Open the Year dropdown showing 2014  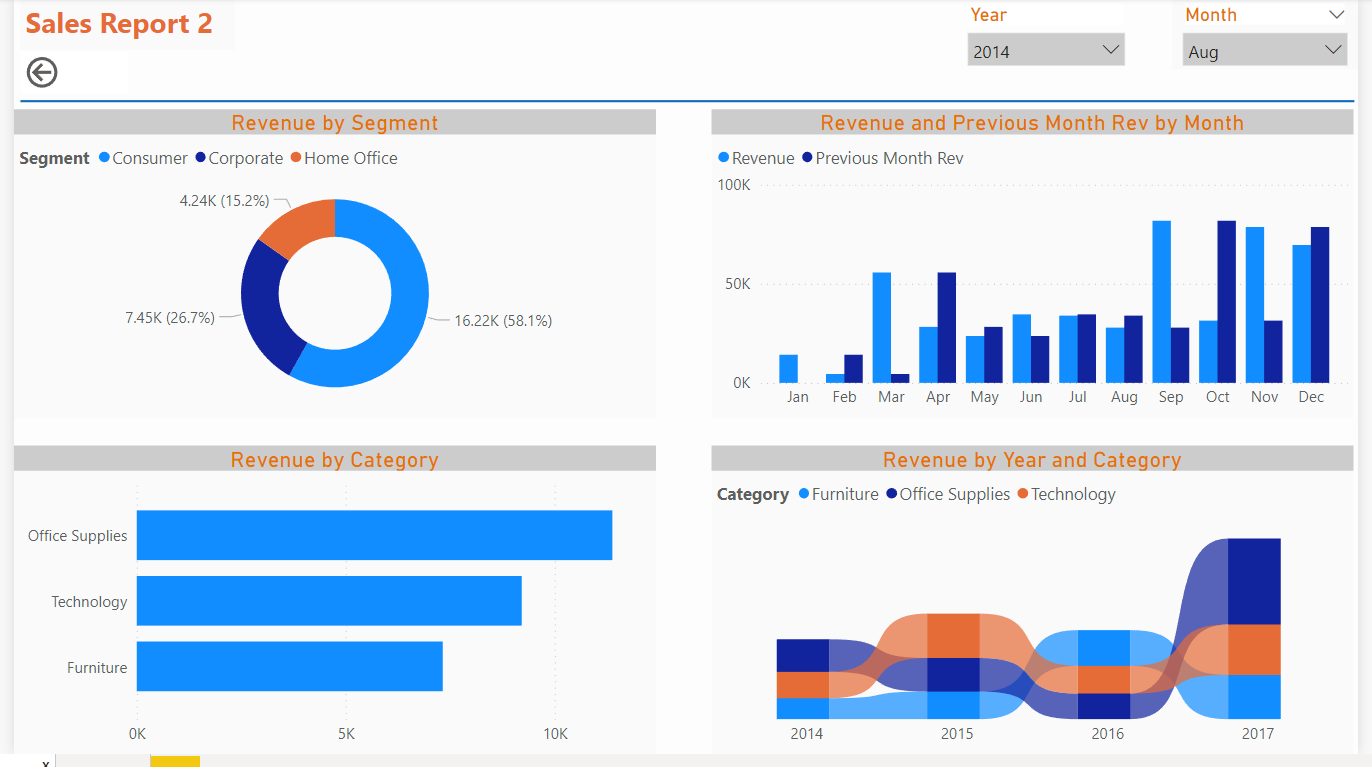coord(1046,50)
